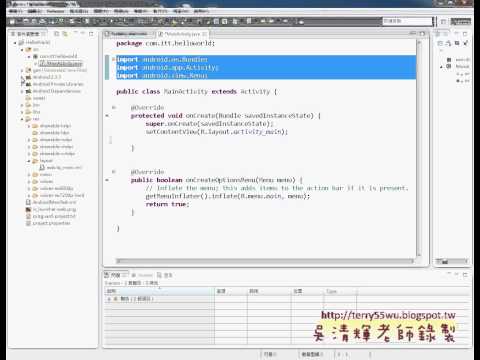Screen dimensions: 480x360
Task: Switch to MainActivity.java editor tab
Action: coord(182,34)
